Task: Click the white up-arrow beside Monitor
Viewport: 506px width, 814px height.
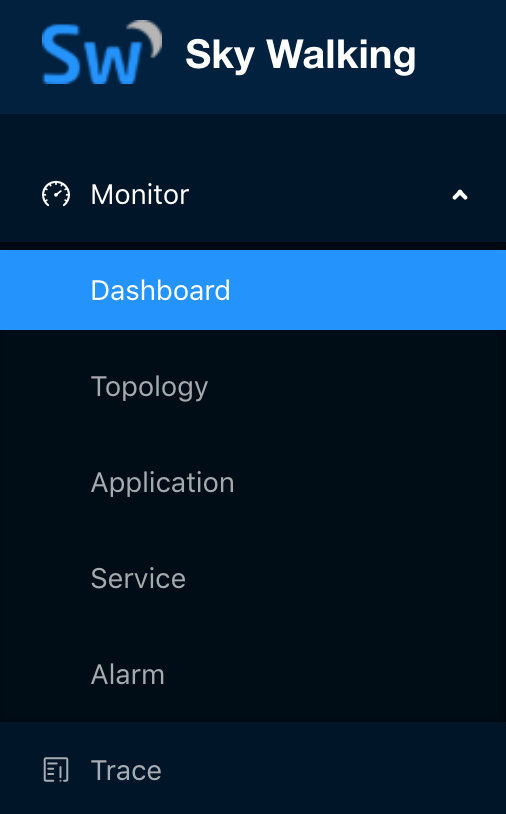Action: coord(460,195)
